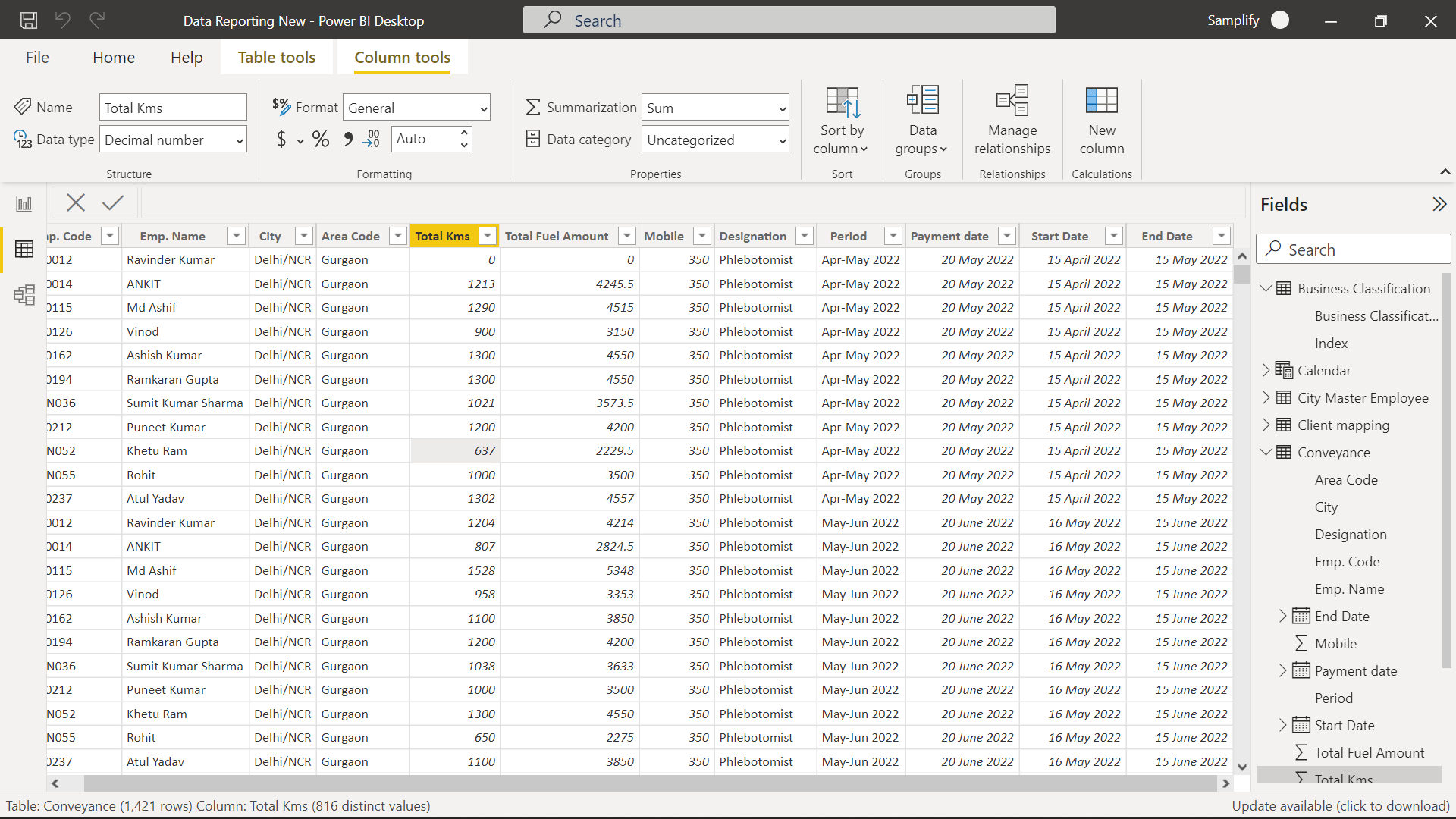Viewport: 1456px width, 819px height.
Task: Click the Calendar table icon in Fields
Action: click(x=1284, y=370)
